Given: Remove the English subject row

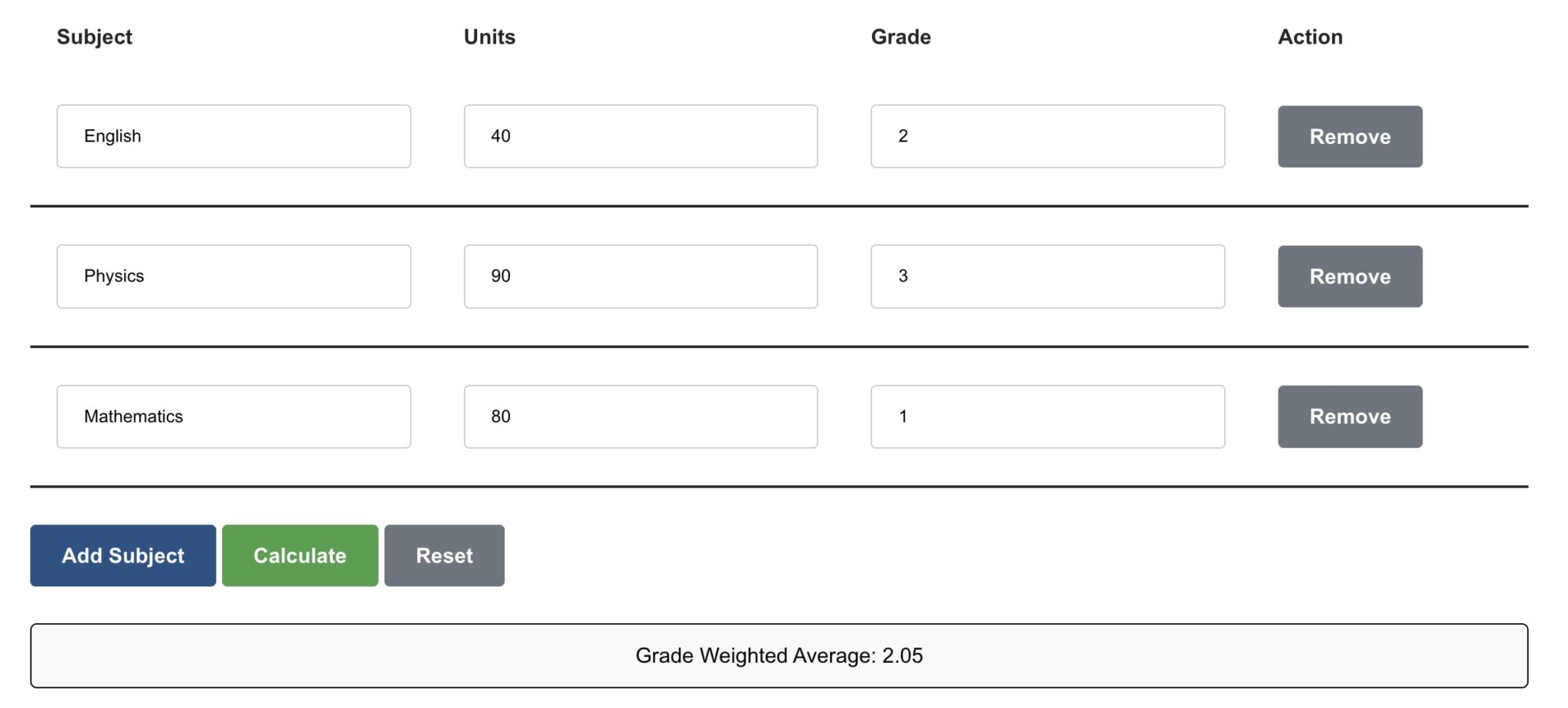Looking at the screenshot, I should (1349, 136).
